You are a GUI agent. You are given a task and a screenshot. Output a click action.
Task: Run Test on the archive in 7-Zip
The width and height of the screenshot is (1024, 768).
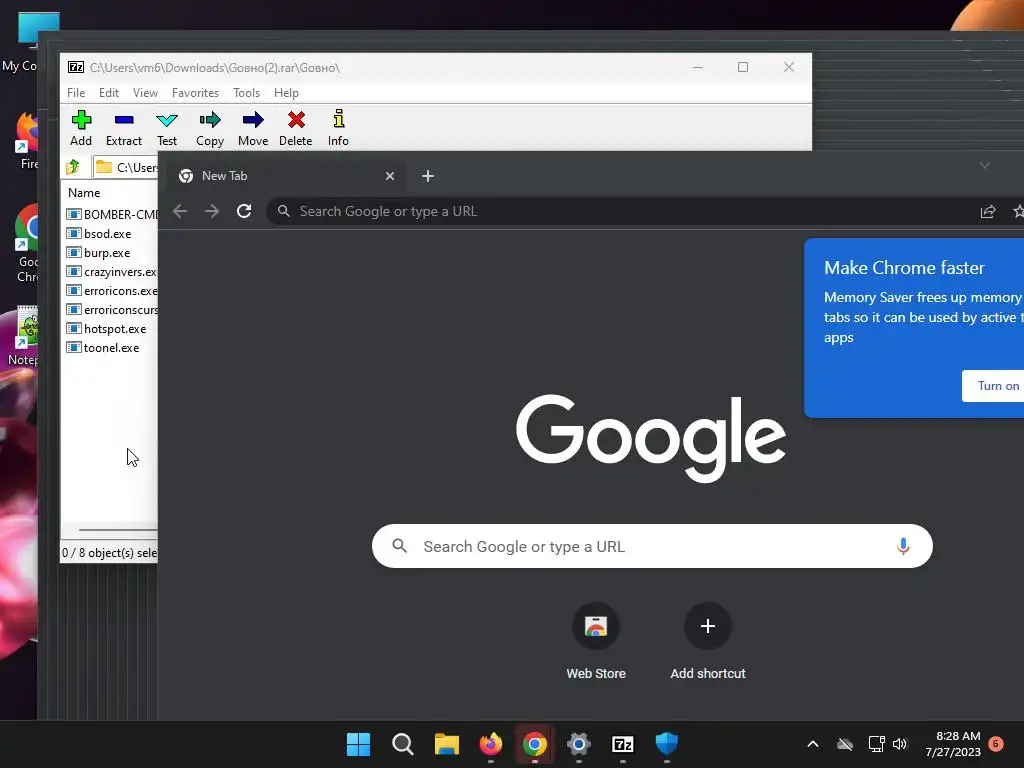tap(167, 128)
